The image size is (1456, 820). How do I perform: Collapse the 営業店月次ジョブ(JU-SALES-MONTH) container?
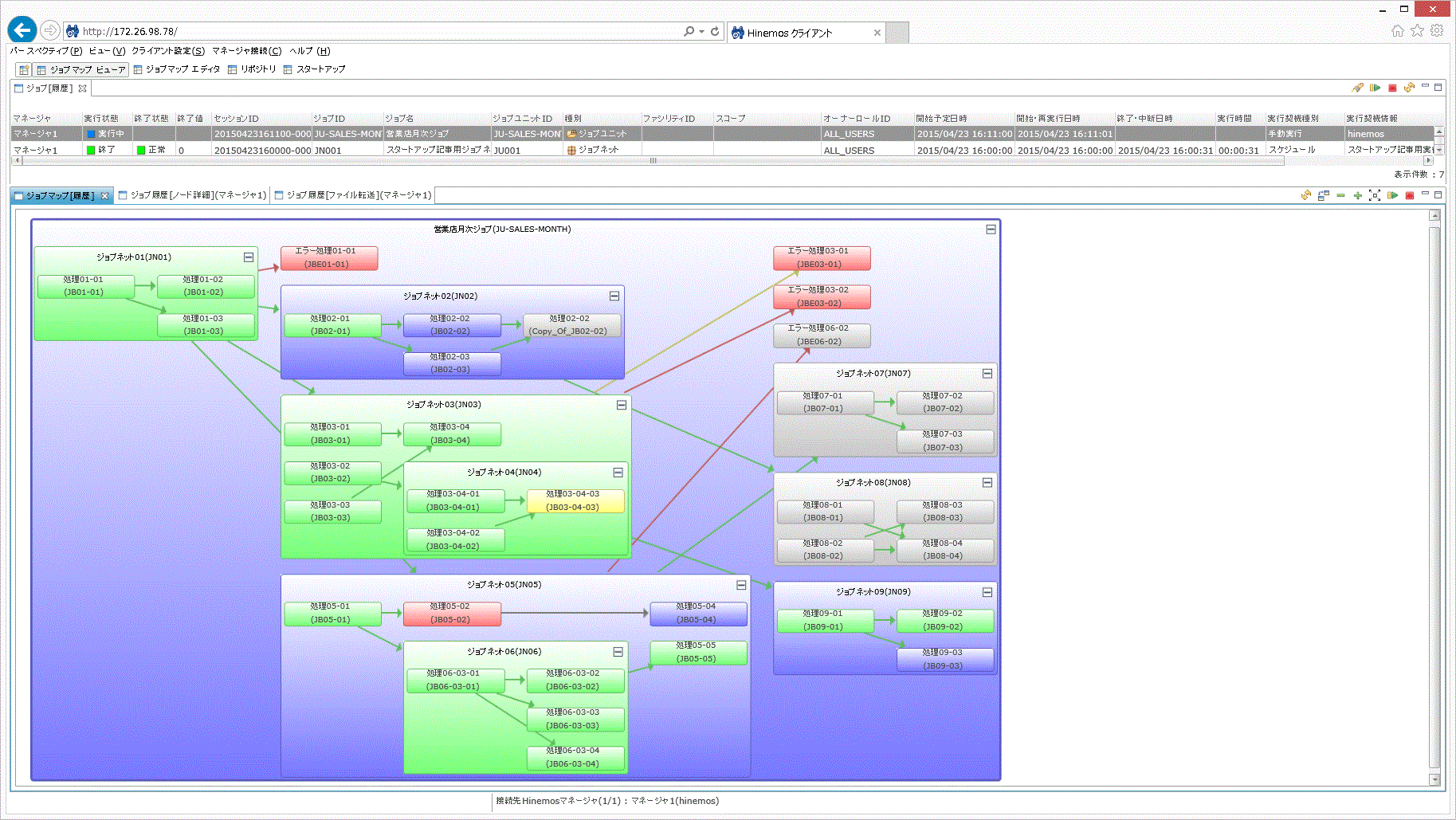[991, 230]
